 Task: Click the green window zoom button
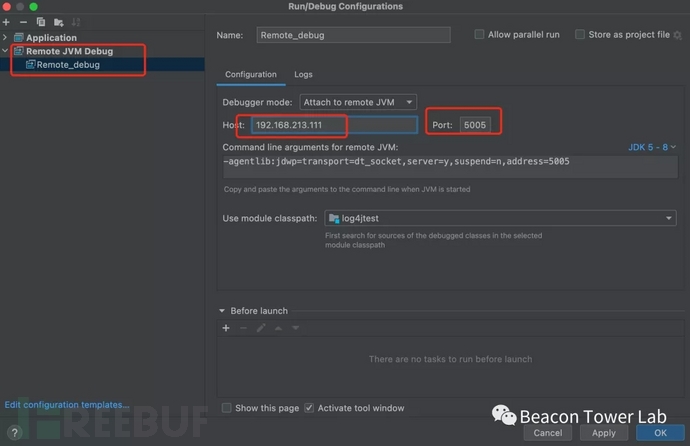click(33, 7)
